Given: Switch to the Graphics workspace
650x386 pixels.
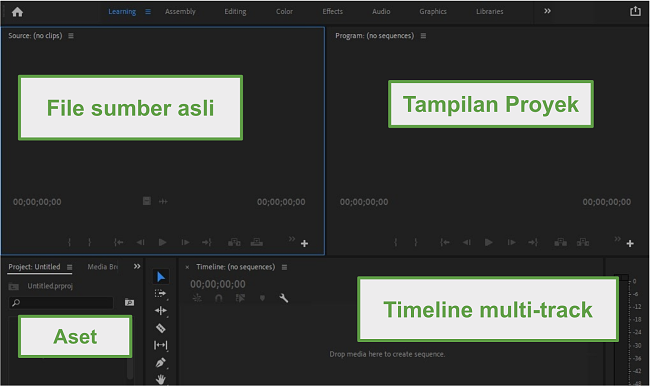Looking at the screenshot, I should [433, 12].
